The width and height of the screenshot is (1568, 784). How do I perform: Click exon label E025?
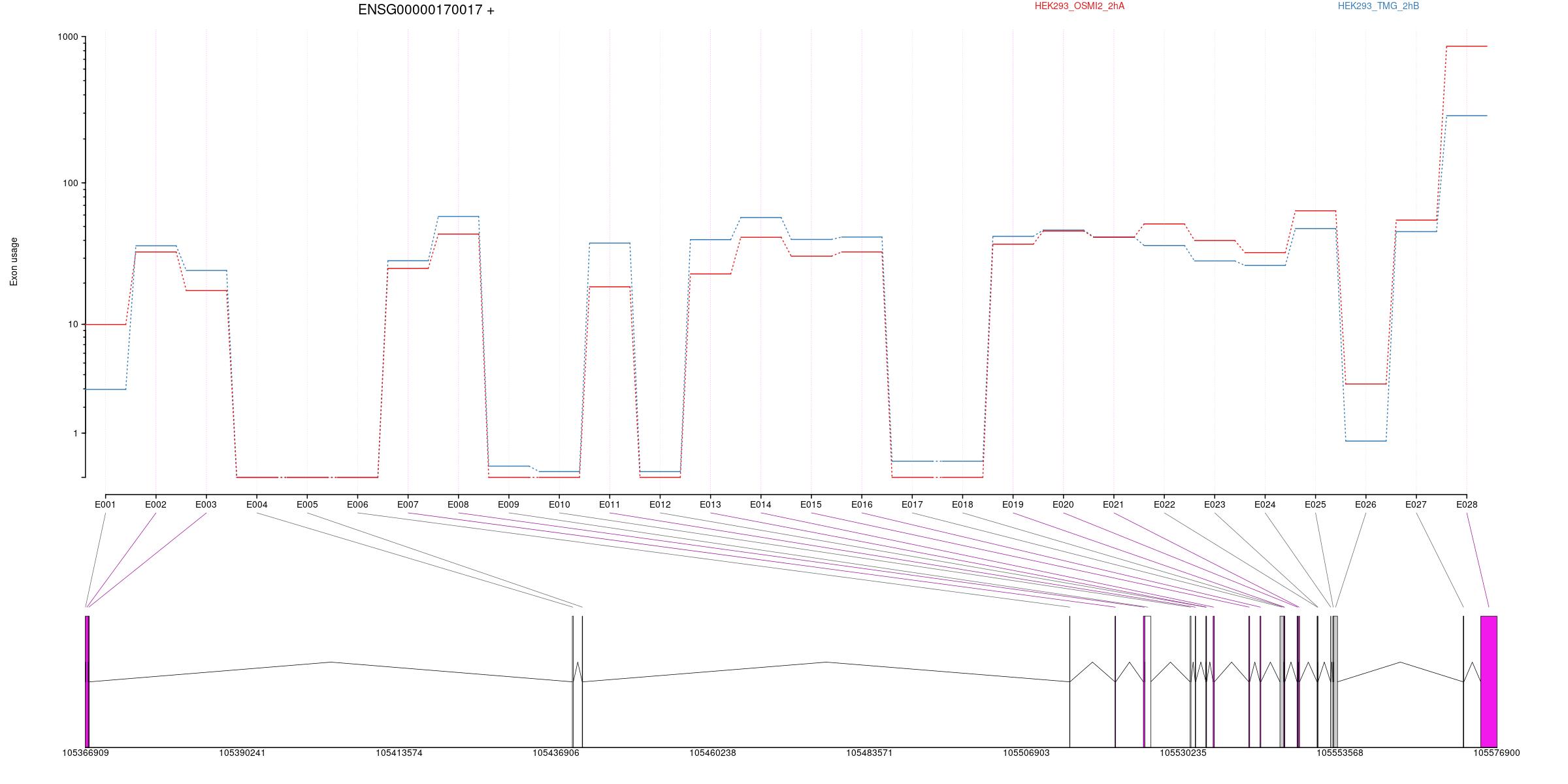[x=1315, y=504]
